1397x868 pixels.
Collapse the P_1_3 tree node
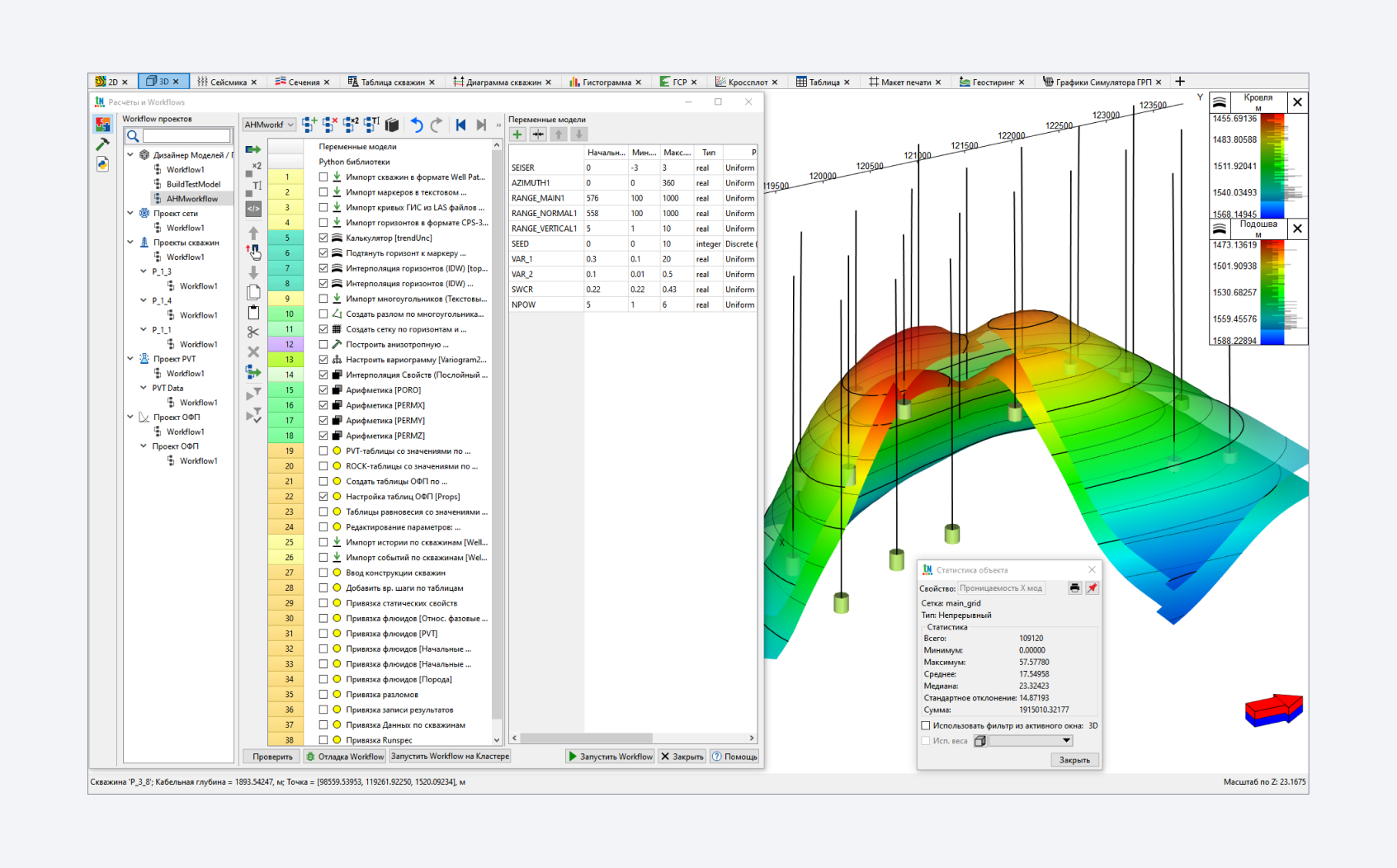[144, 271]
